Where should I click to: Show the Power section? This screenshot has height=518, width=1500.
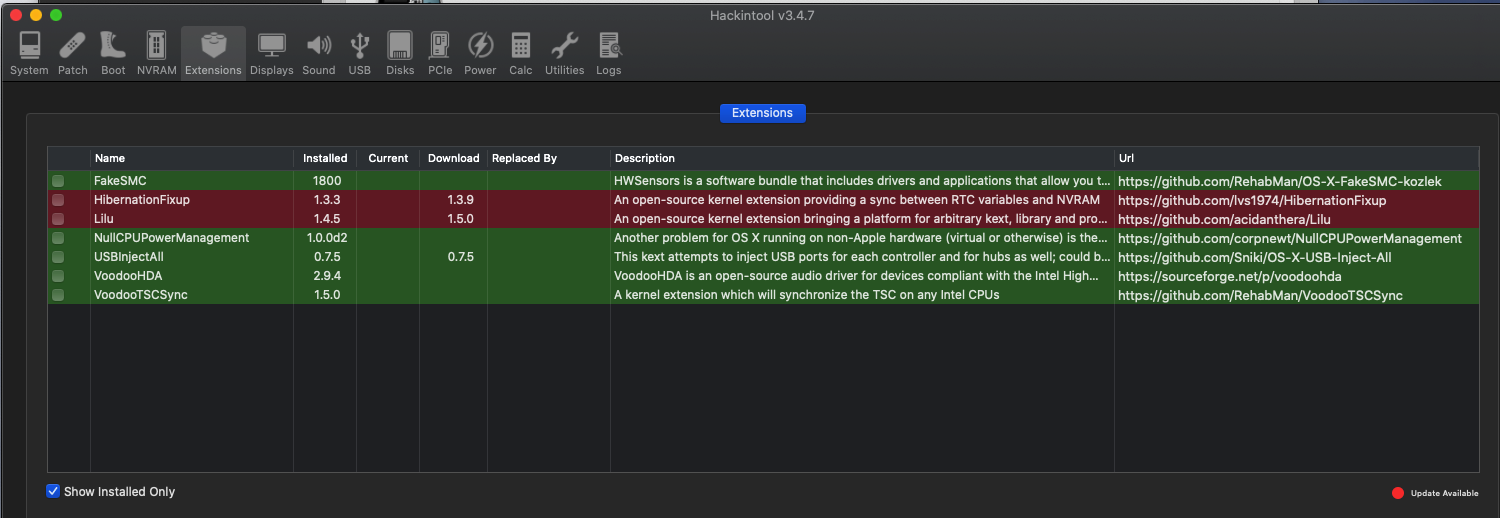[x=480, y=53]
